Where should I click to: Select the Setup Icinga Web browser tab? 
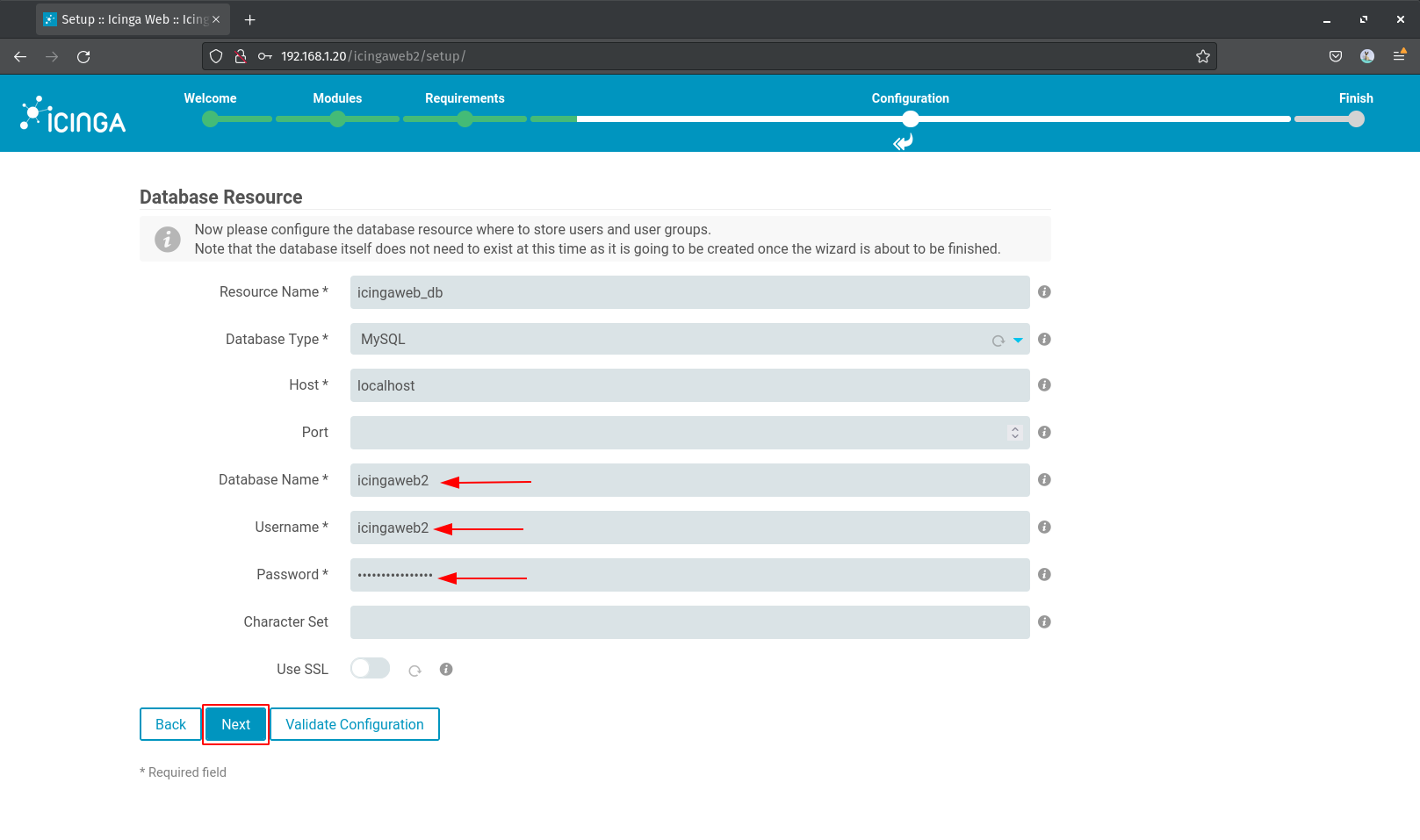point(133,19)
